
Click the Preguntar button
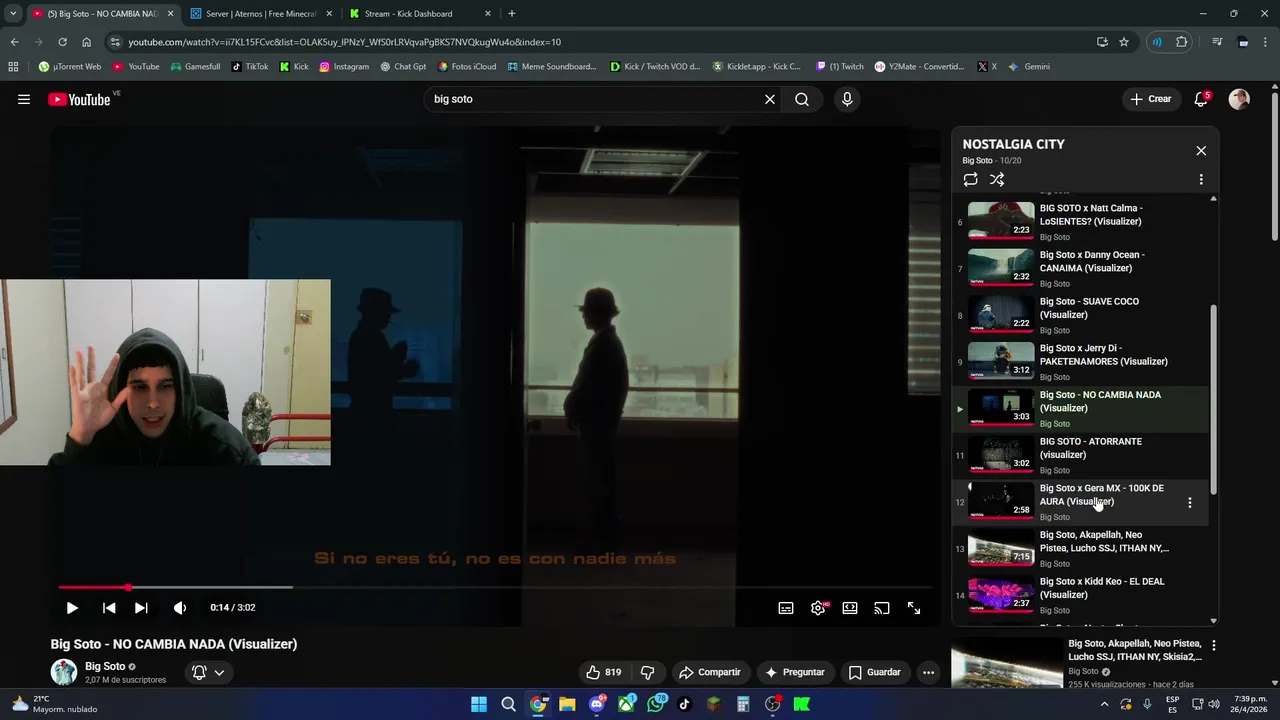tap(795, 672)
